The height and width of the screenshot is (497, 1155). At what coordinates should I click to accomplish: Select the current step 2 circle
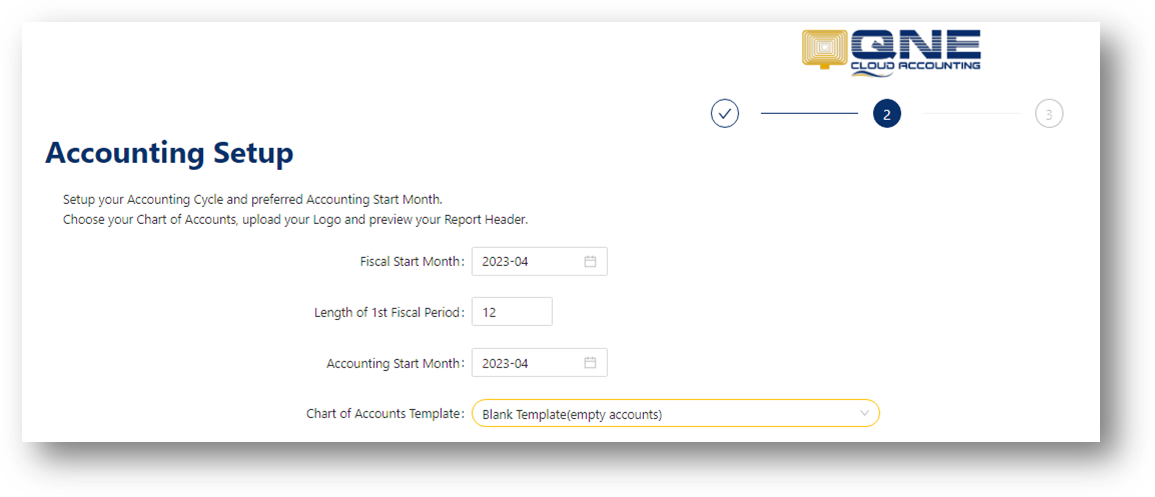(x=887, y=113)
